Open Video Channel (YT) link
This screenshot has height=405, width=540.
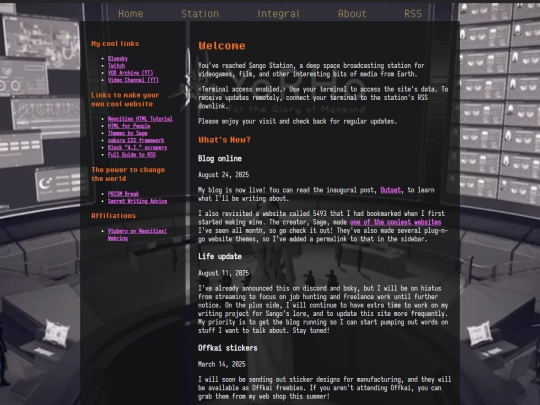[x=133, y=80]
